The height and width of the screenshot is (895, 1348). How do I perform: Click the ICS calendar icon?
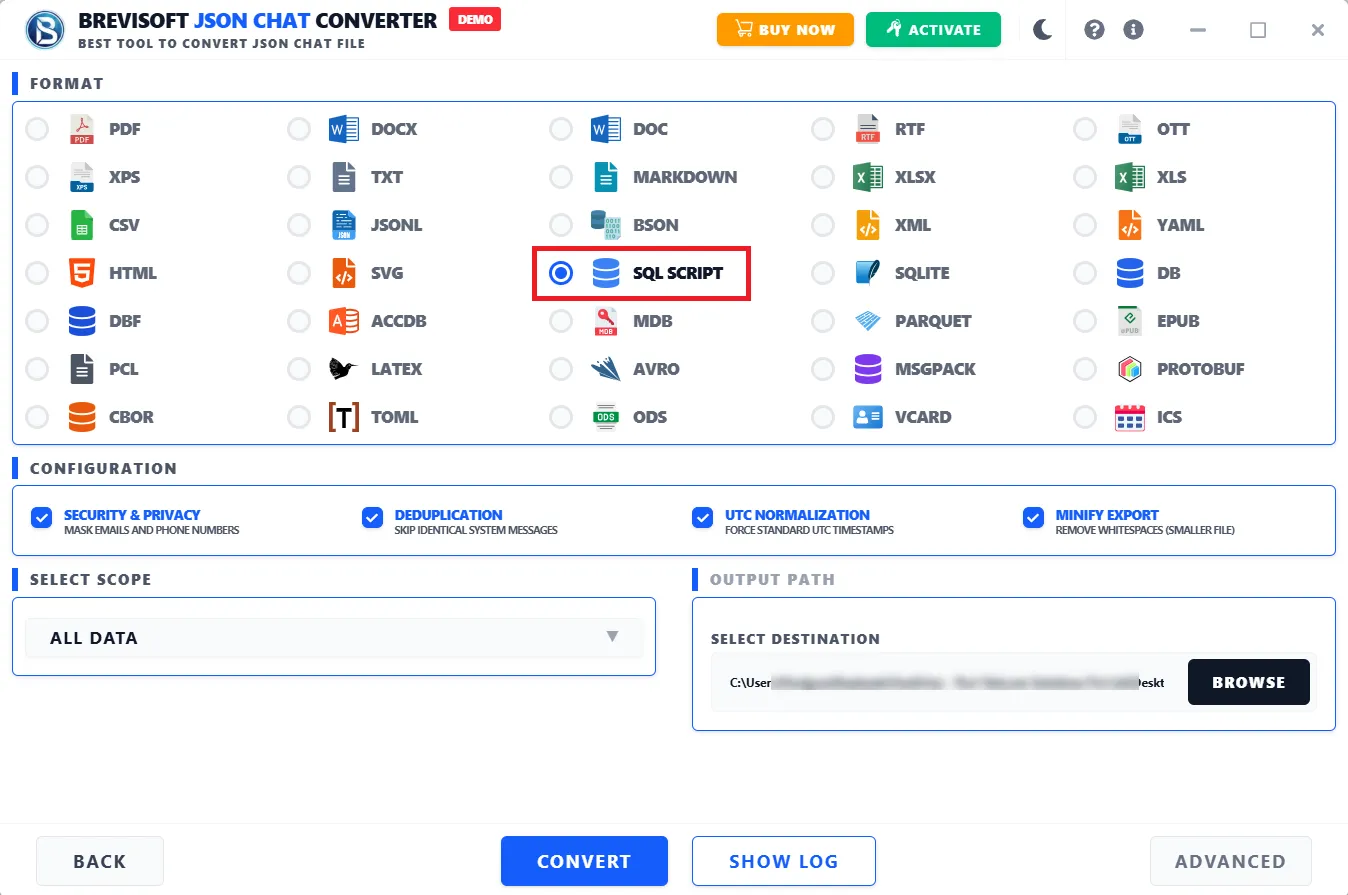1130,417
